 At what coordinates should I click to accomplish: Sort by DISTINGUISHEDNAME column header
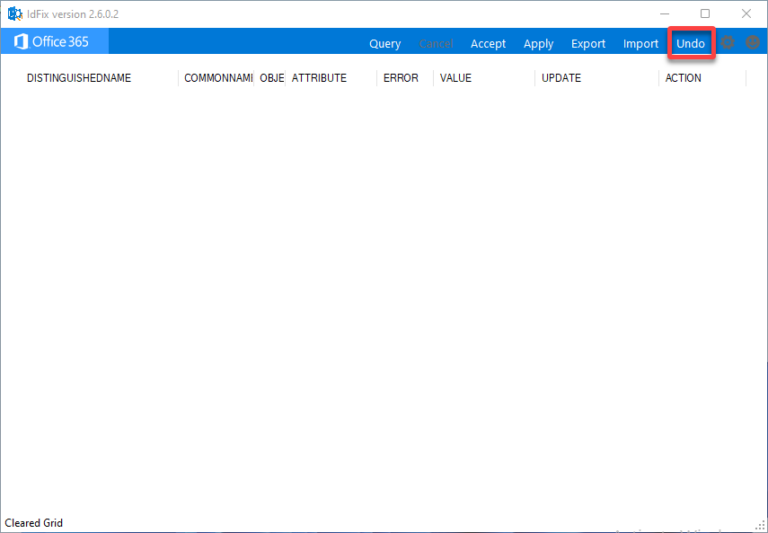79,78
